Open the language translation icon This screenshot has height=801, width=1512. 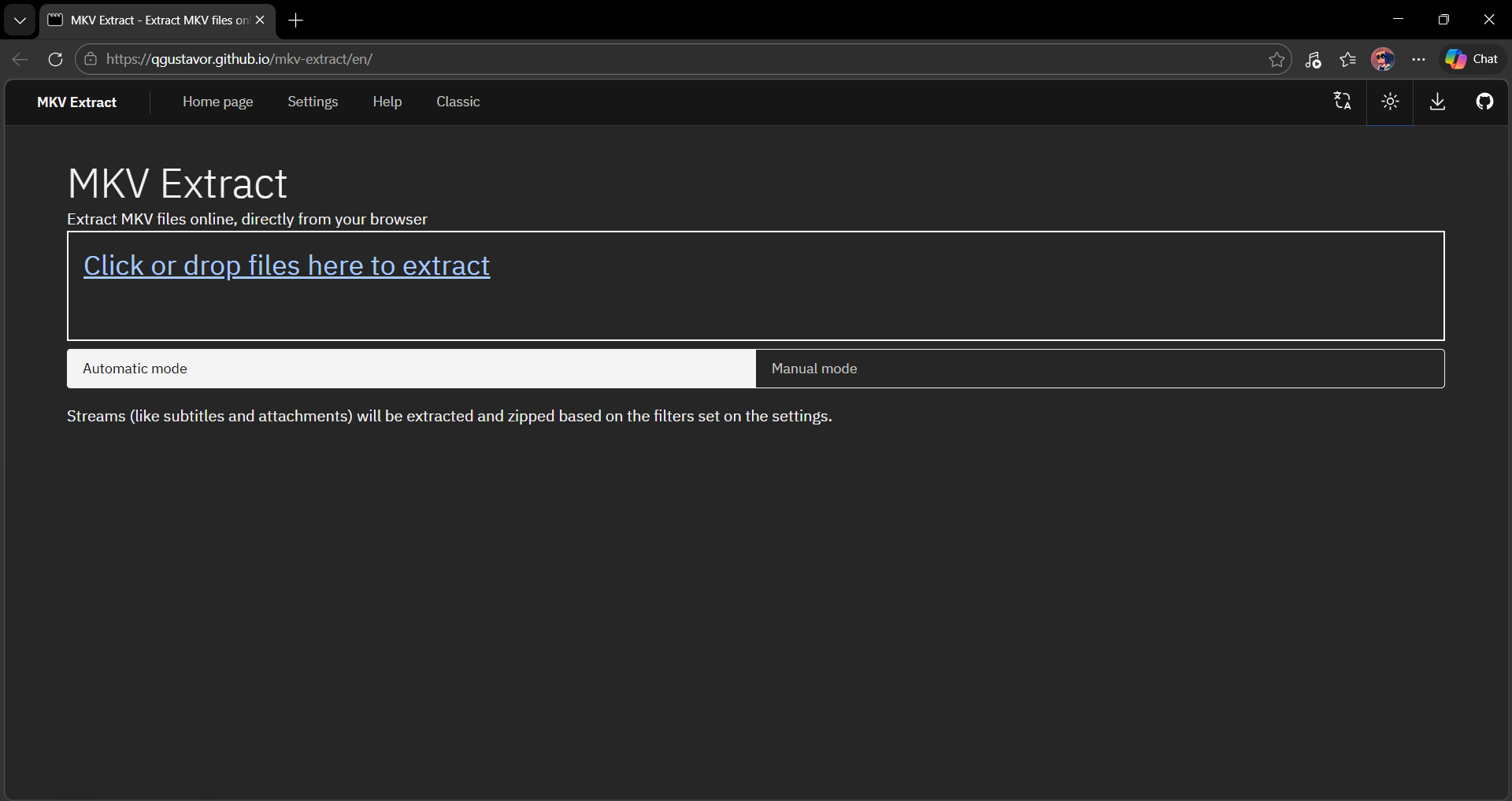pos(1343,102)
